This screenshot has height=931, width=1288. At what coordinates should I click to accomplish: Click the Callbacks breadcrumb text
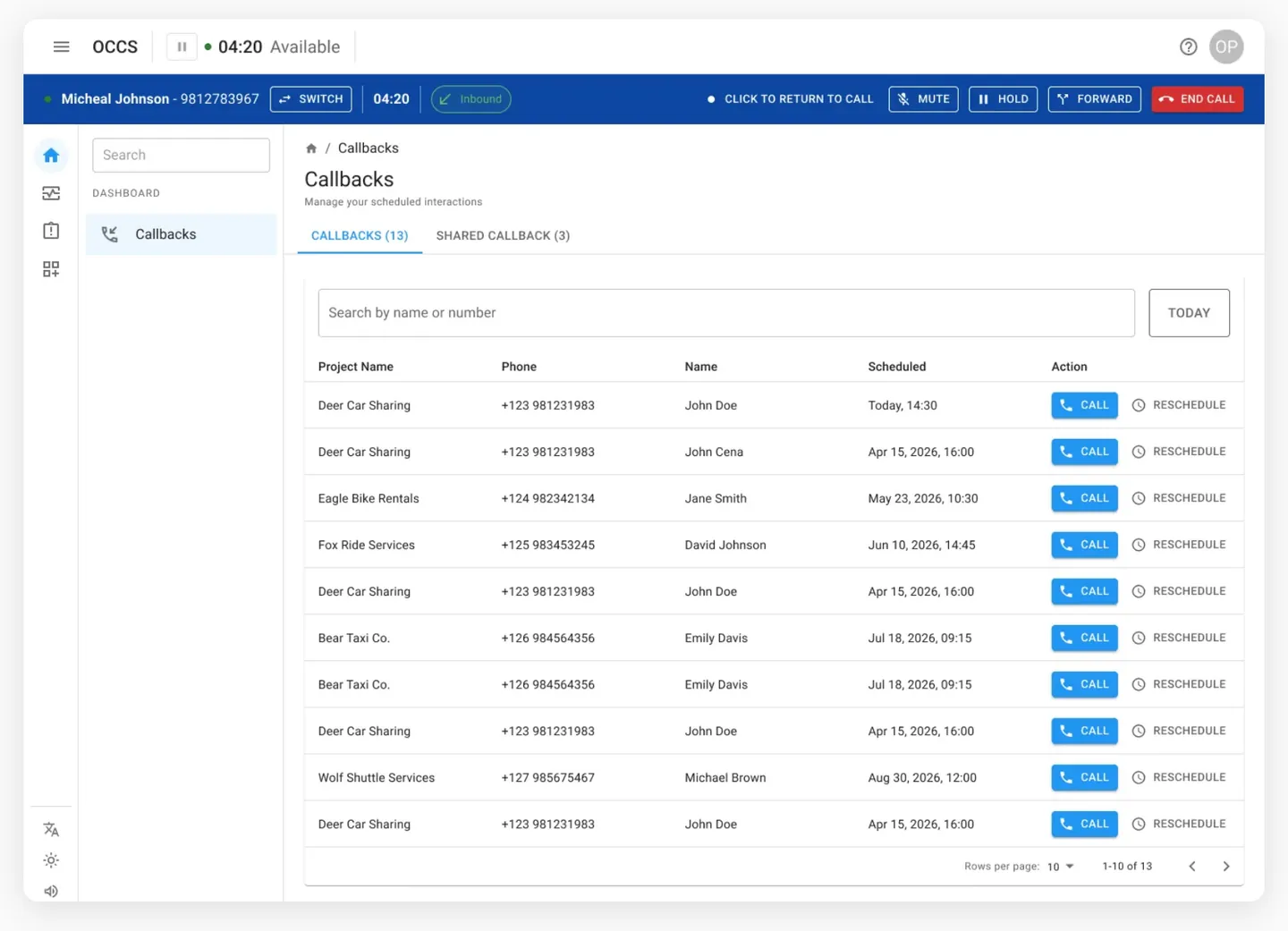tap(369, 148)
